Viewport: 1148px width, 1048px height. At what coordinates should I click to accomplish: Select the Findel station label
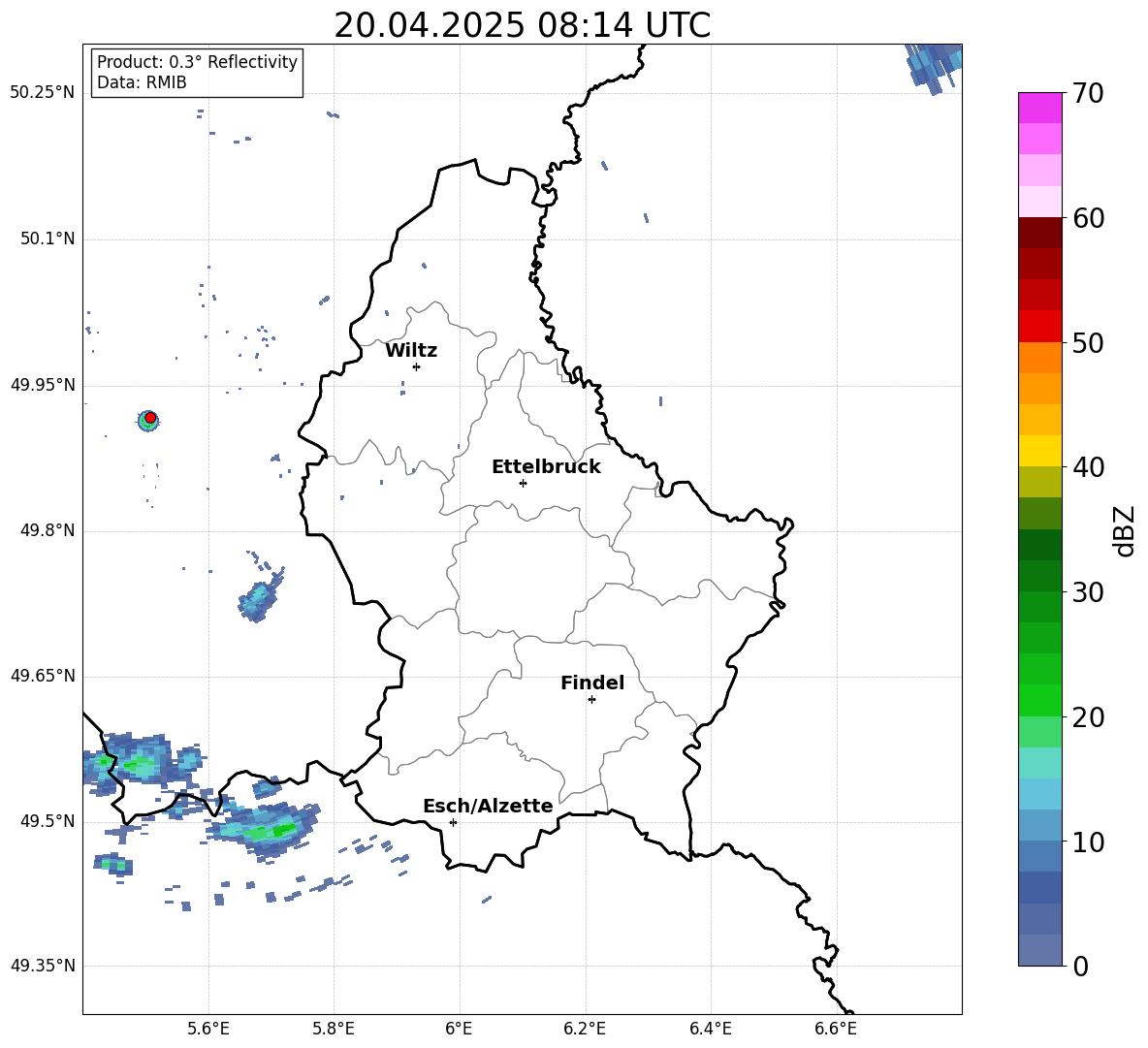(x=592, y=683)
